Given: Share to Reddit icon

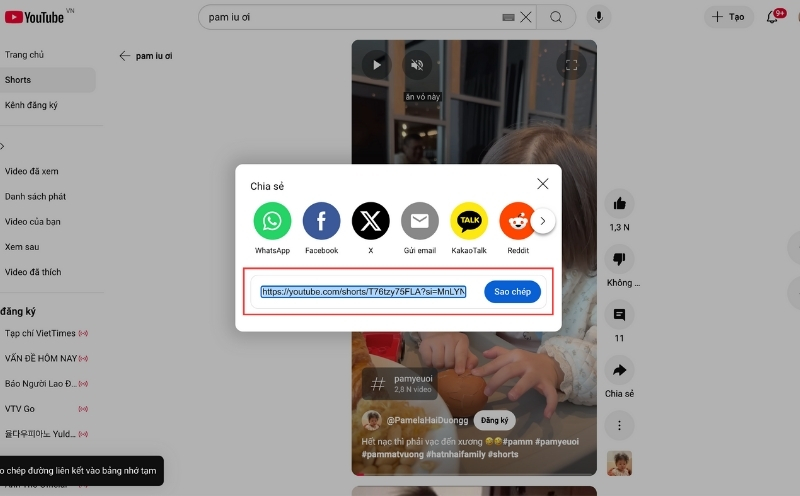Looking at the screenshot, I should point(517,221).
